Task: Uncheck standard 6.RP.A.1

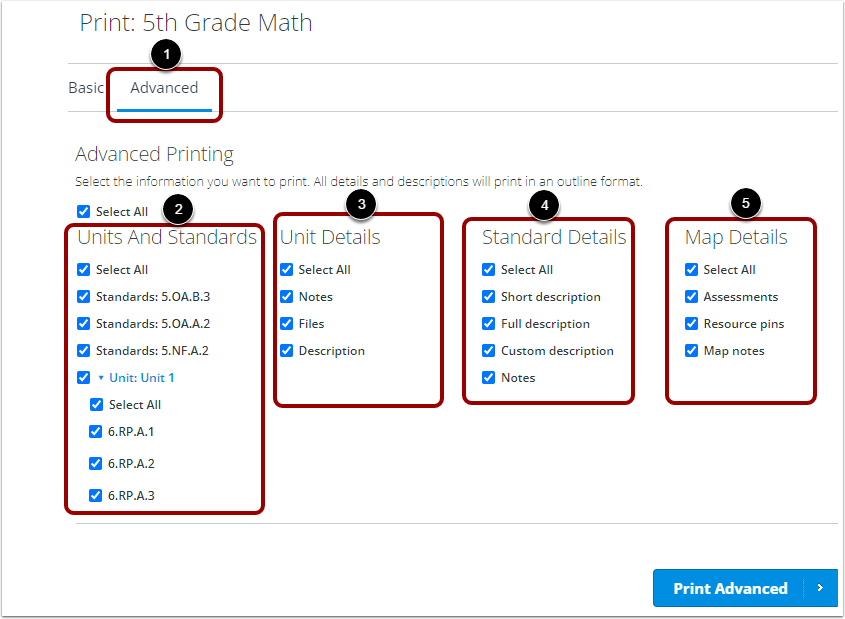Action: click(95, 431)
